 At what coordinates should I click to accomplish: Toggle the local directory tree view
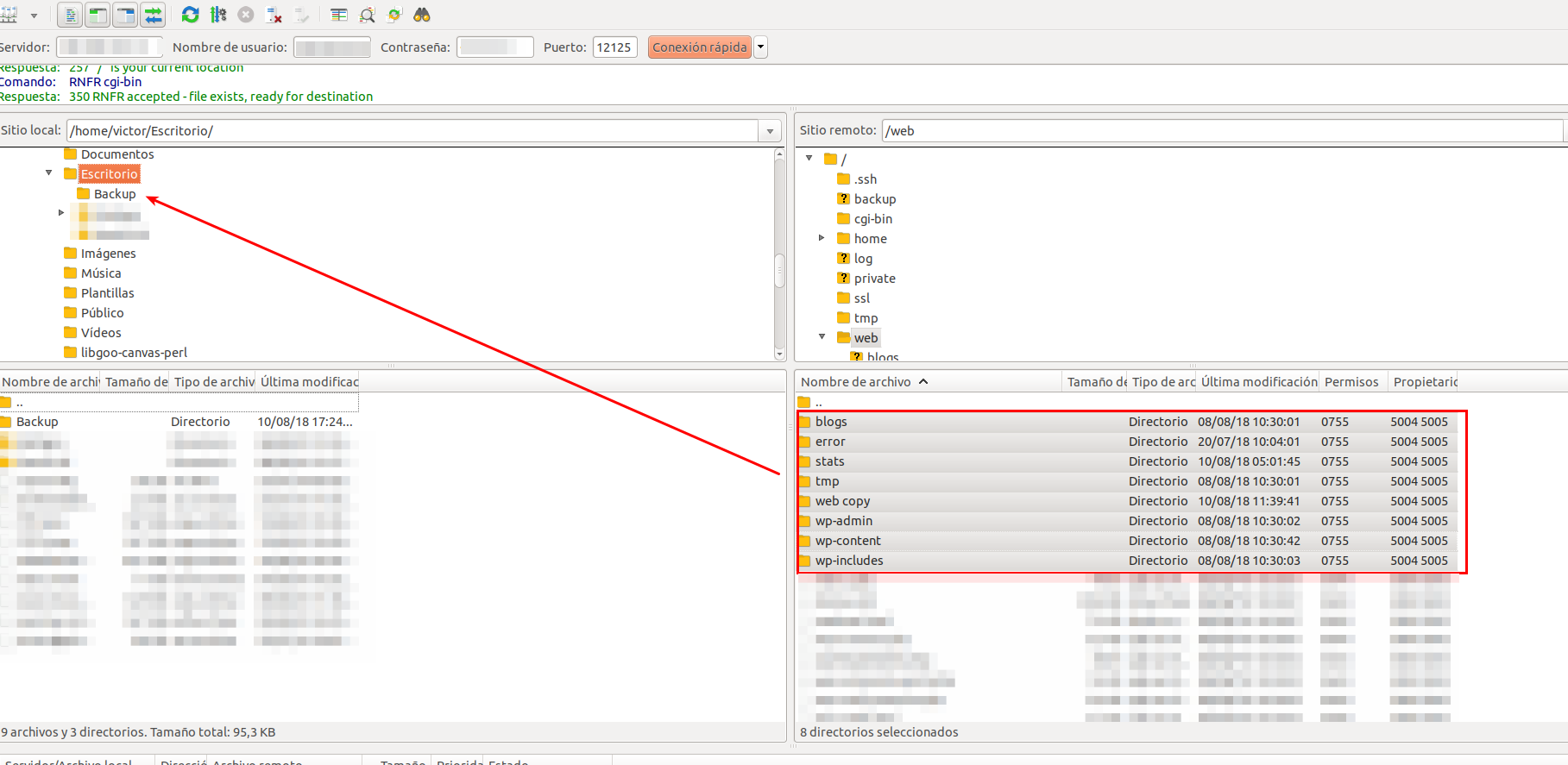98,15
